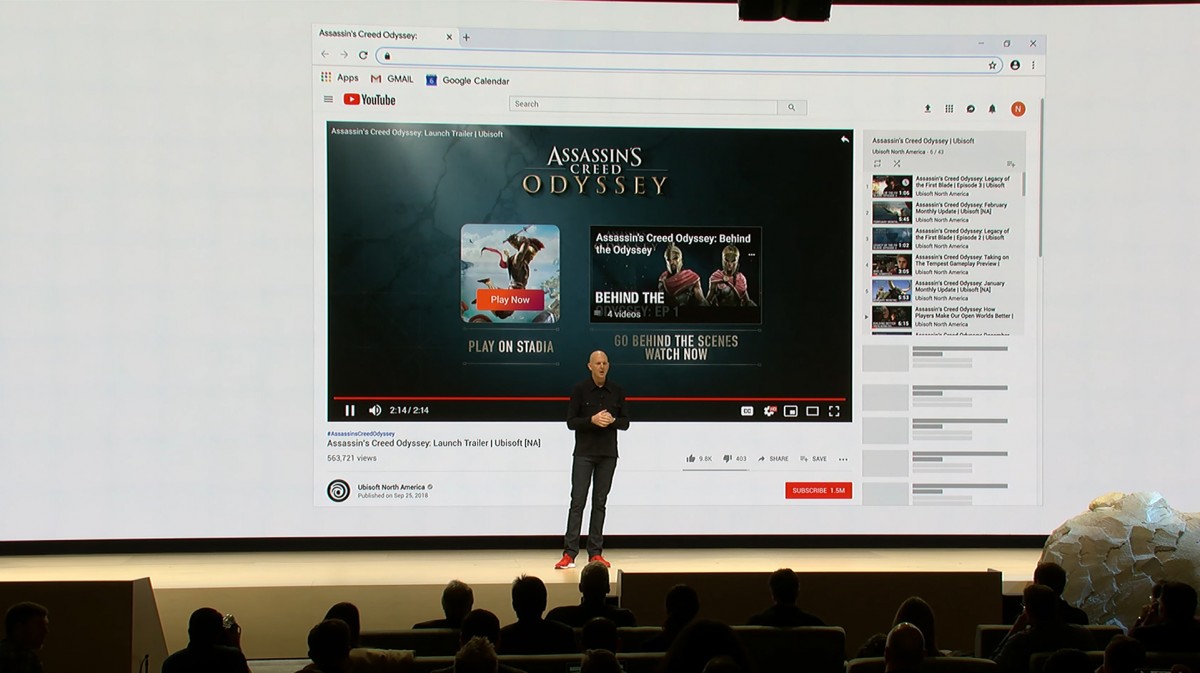1200x673 pixels.
Task: Mute the video volume
Action: pos(375,410)
